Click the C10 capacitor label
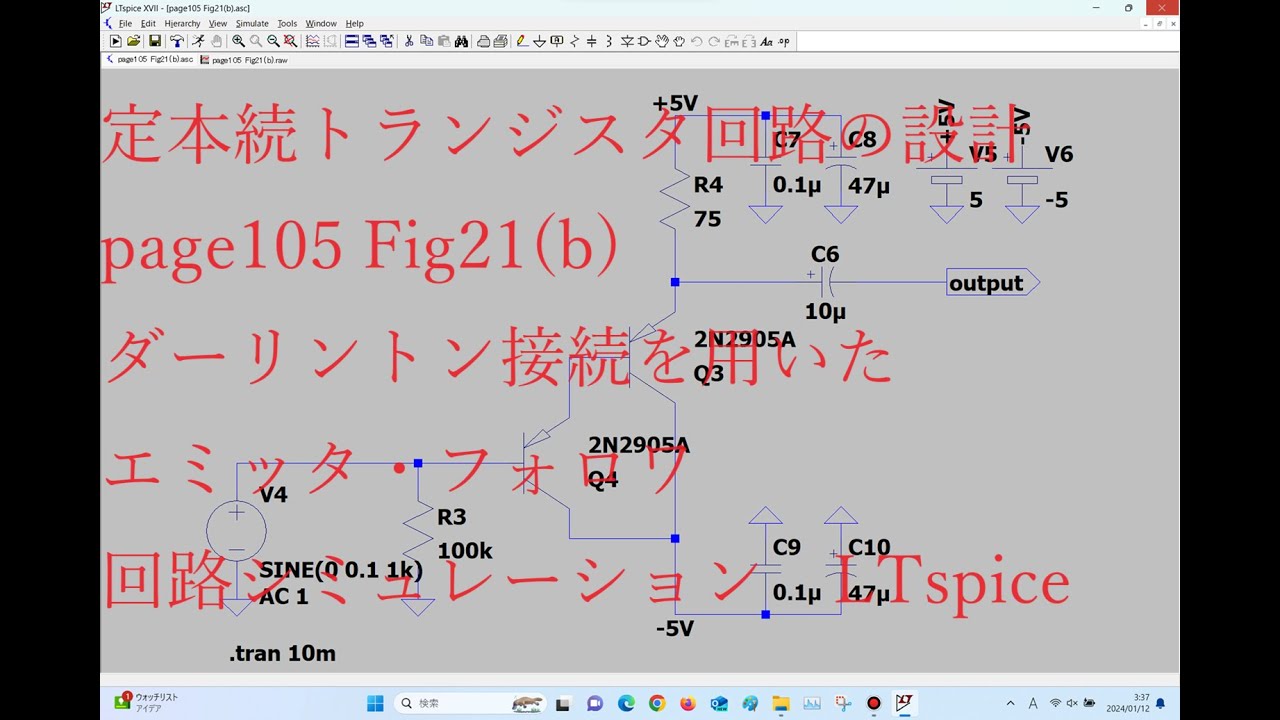Image resolution: width=1280 pixels, height=720 pixels. click(x=869, y=547)
